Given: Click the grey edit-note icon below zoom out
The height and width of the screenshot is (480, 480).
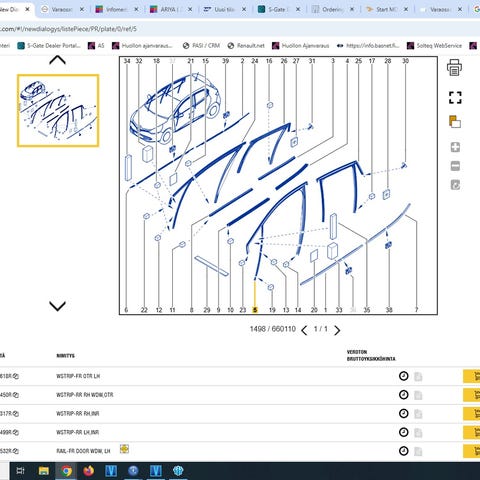Looking at the screenshot, I should coord(455,185).
